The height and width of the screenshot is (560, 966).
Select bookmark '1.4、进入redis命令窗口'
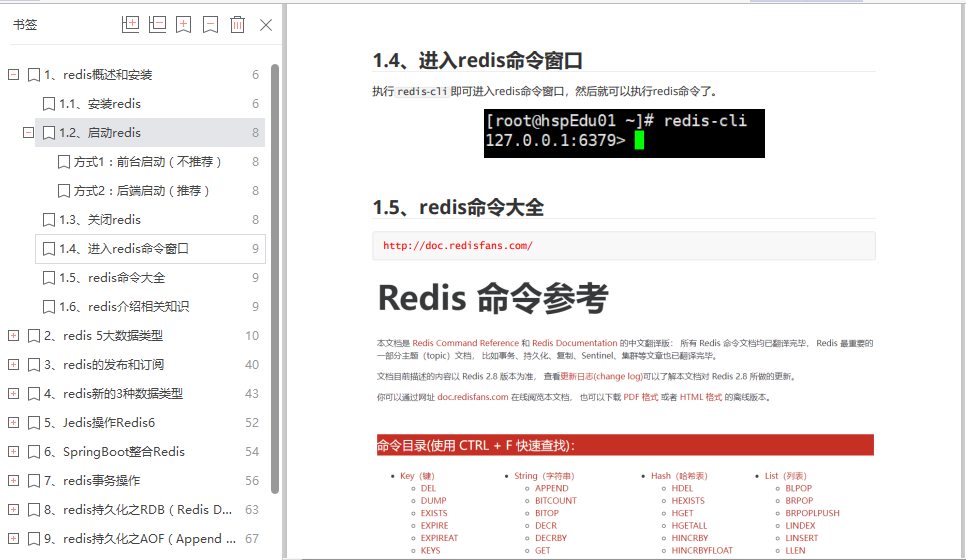[x=150, y=248]
